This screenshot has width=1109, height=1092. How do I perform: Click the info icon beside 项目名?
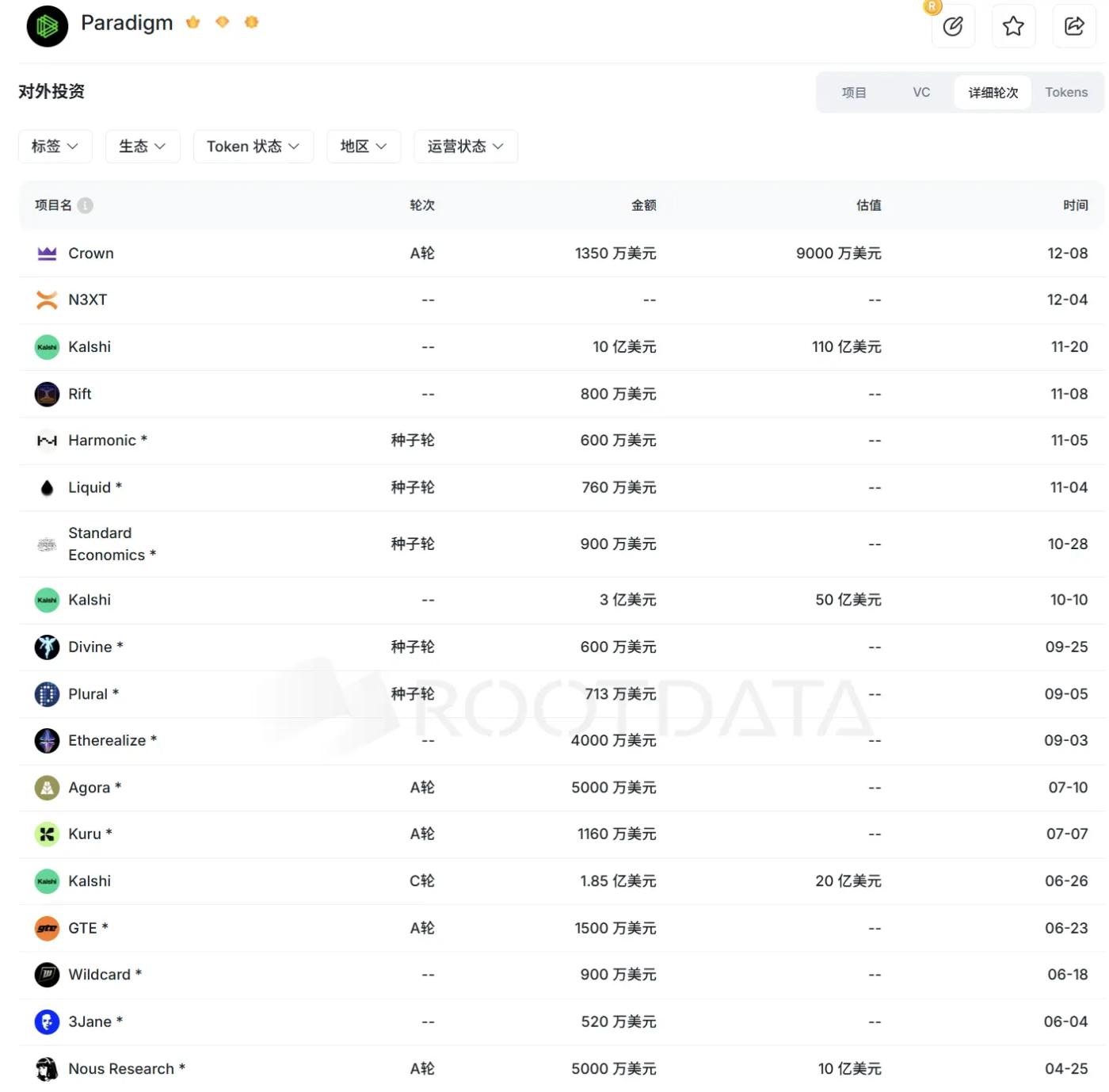(x=86, y=205)
